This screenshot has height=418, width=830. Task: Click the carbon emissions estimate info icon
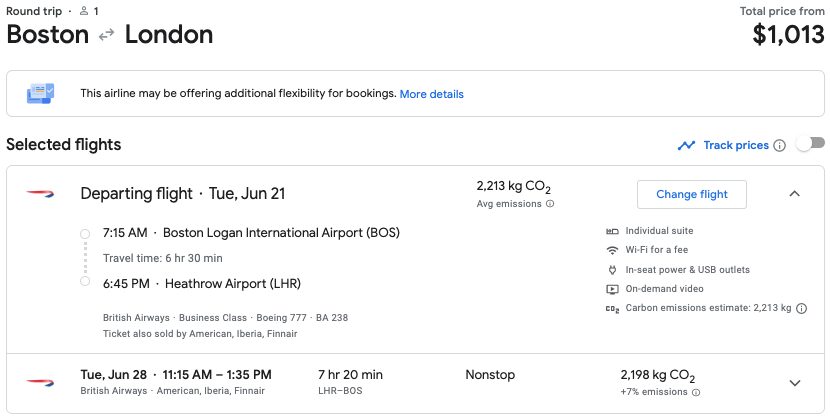(x=801, y=308)
